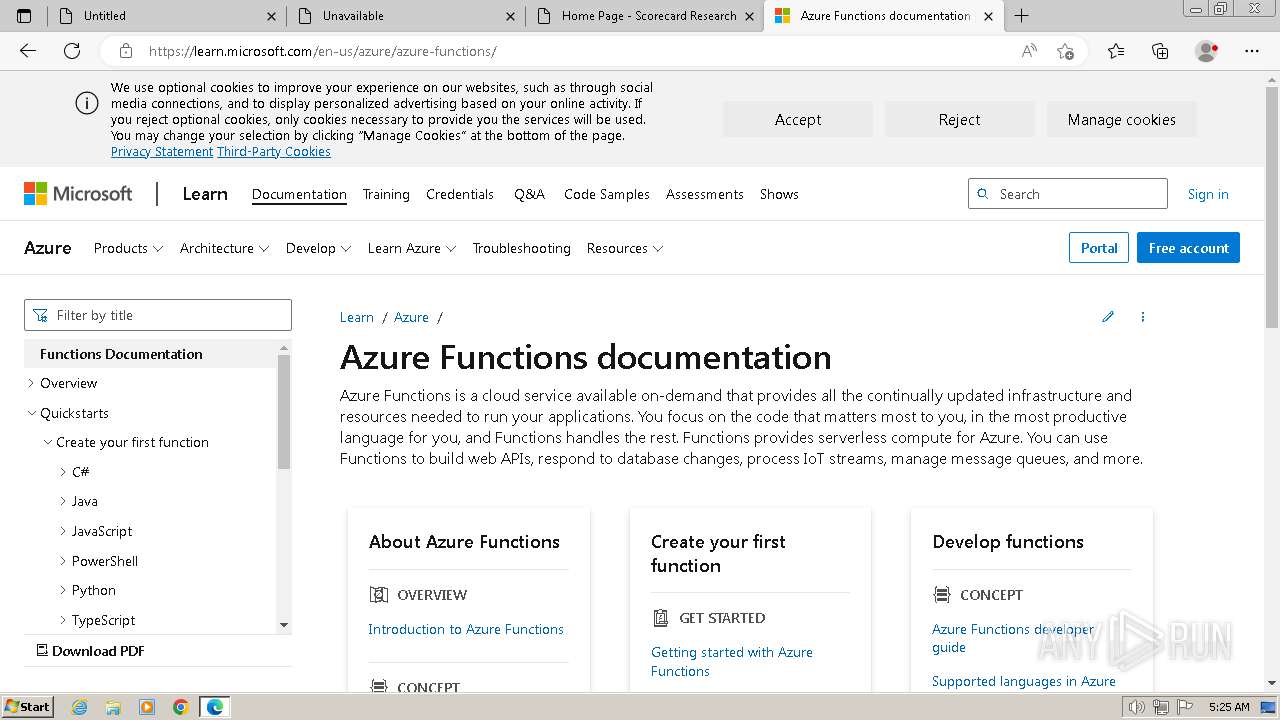Open Introduction to Azure Functions link
The image size is (1280, 720).
[465, 629]
